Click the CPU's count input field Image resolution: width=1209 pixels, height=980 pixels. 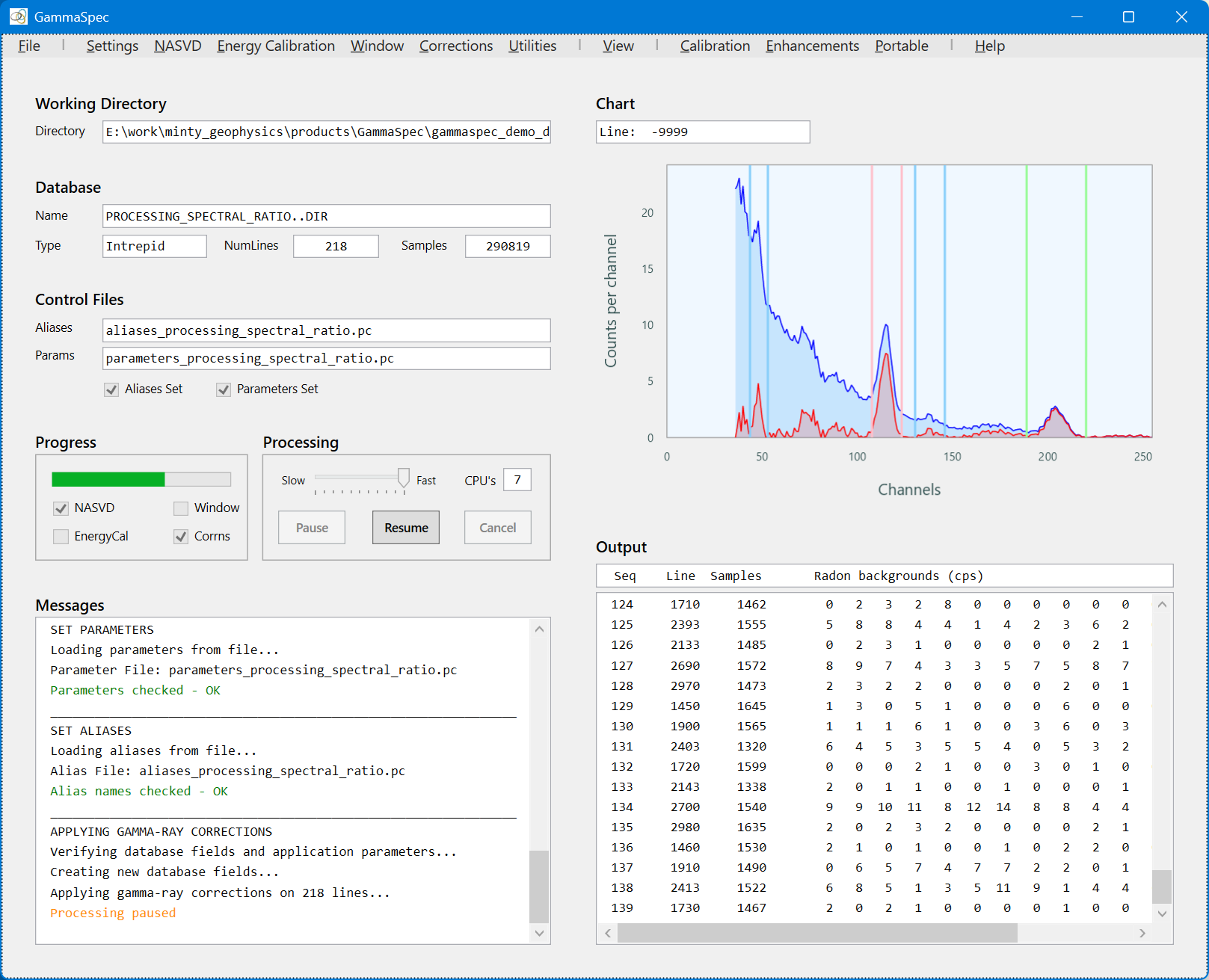(x=517, y=480)
